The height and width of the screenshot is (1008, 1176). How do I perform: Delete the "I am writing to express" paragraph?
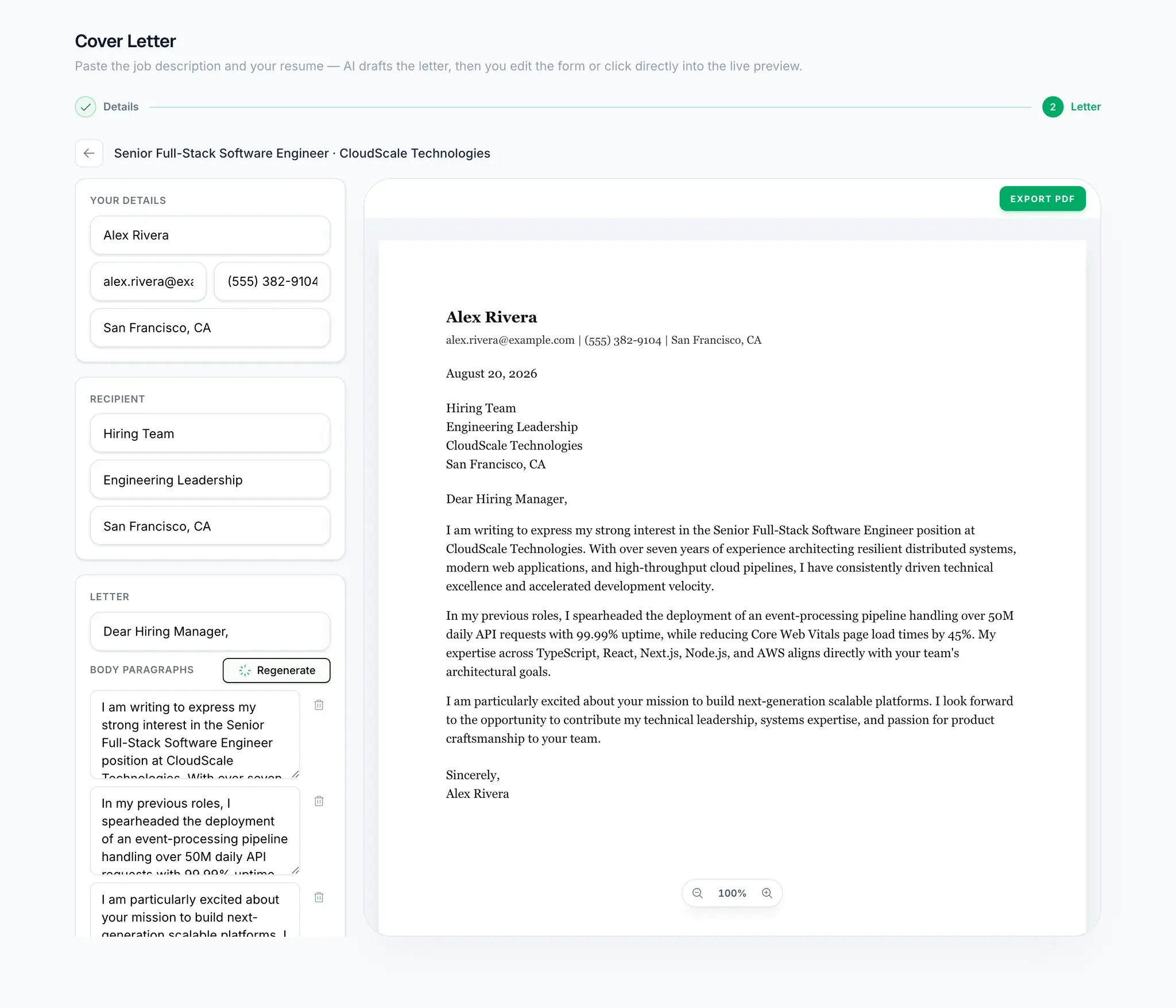click(319, 705)
